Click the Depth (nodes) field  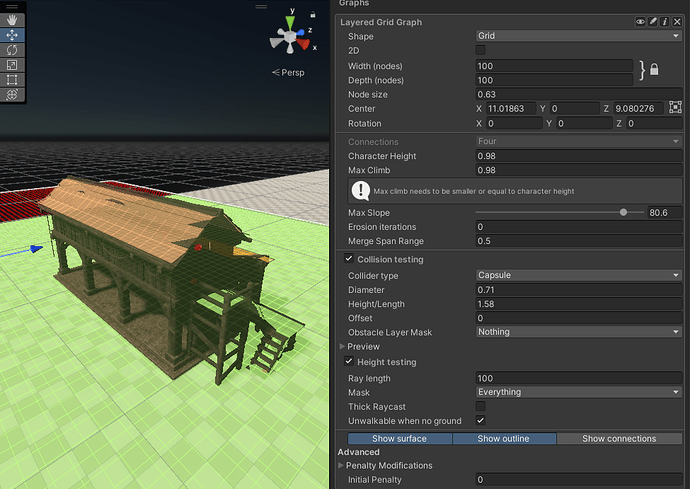tap(554, 80)
